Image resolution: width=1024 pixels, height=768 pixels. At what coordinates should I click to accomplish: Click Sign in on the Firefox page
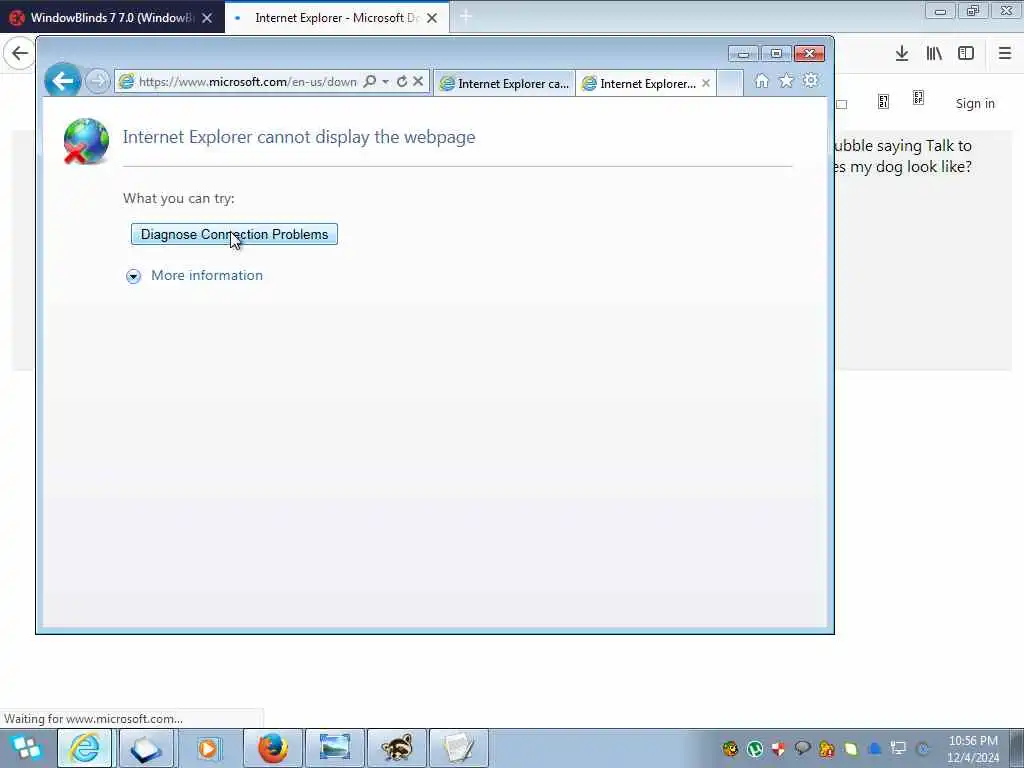pos(975,103)
